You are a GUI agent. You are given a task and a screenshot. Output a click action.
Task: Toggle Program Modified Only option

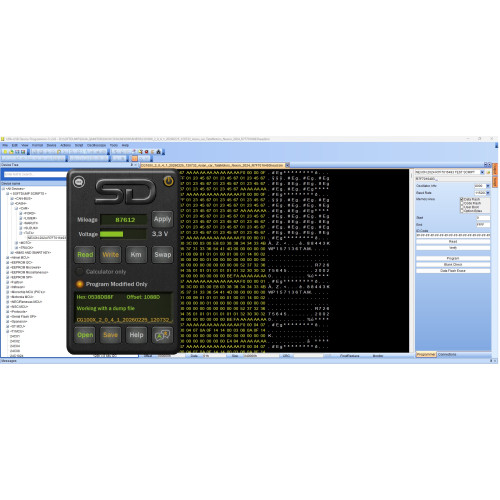point(80,284)
